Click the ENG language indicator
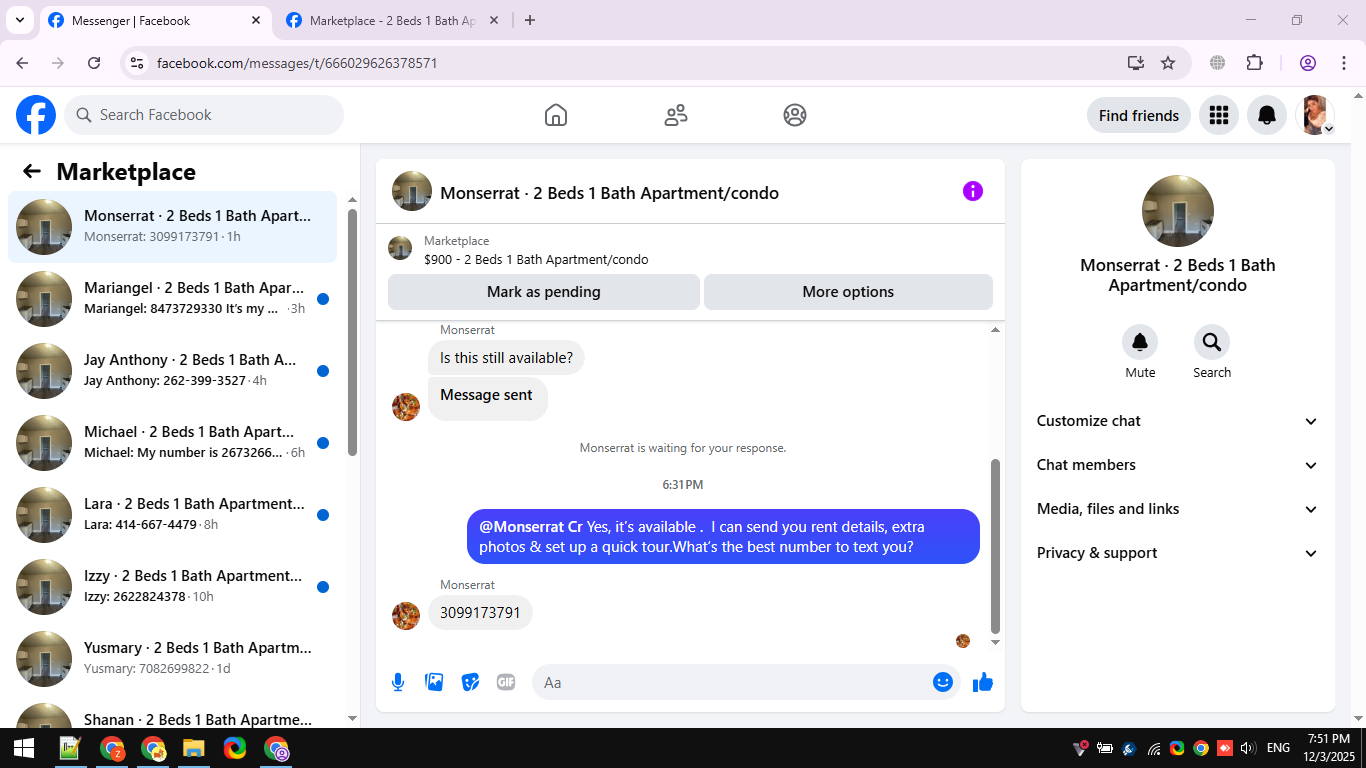The height and width of the screenshot is (768, 1366). click(x=1278, y=748)
